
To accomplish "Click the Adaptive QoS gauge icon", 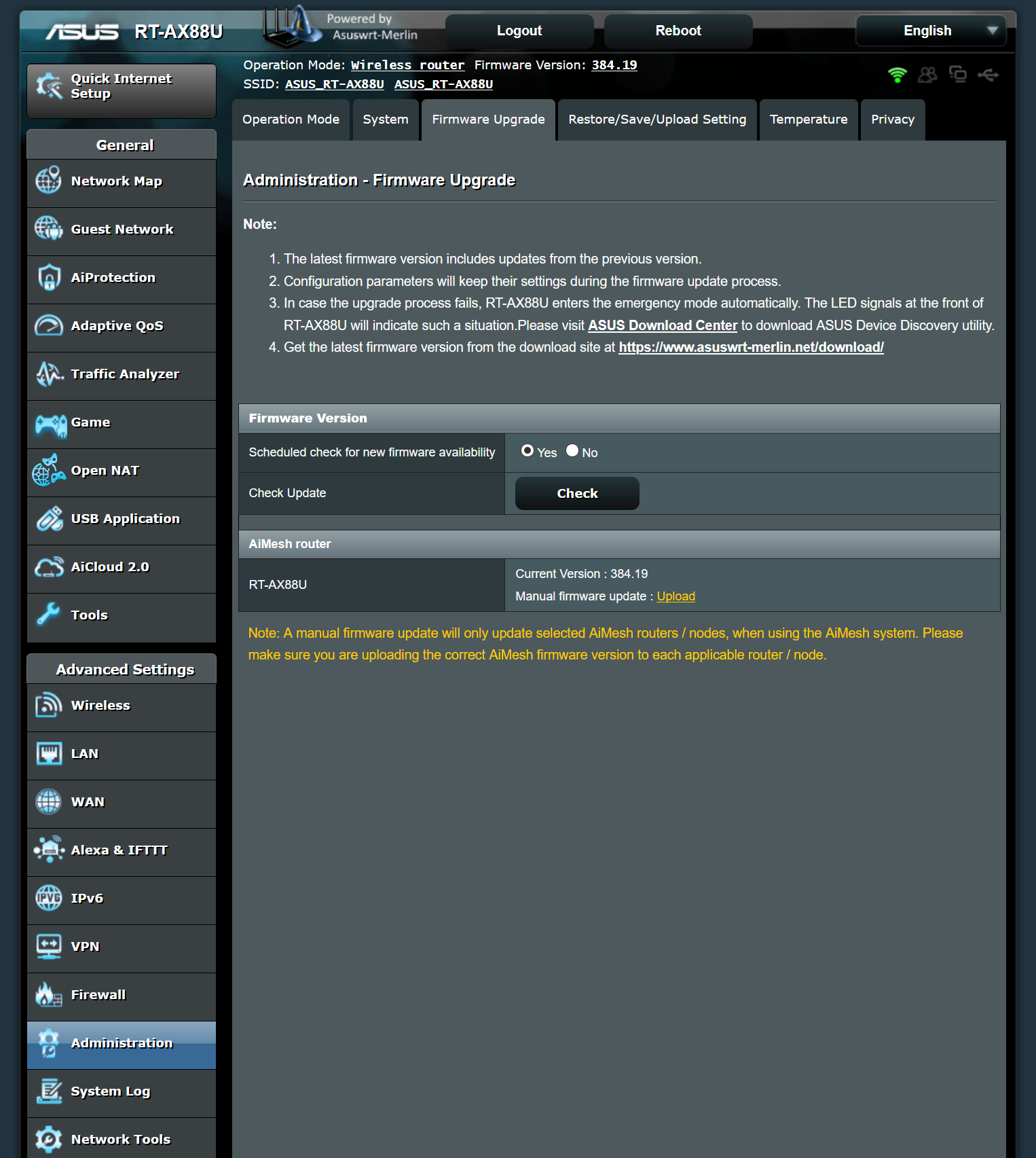I will pos(49,325).
